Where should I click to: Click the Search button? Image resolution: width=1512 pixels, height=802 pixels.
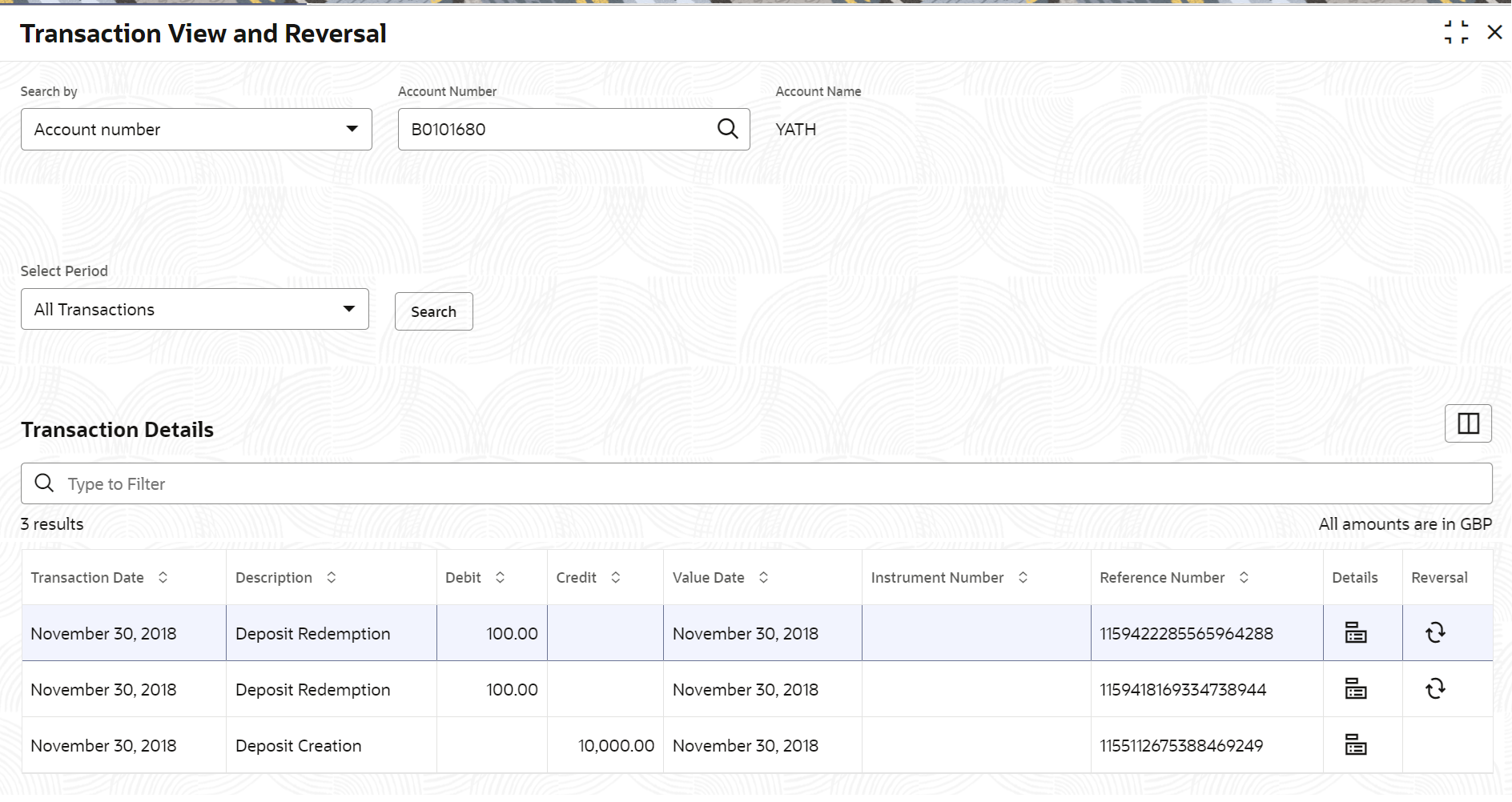[433, 311]
